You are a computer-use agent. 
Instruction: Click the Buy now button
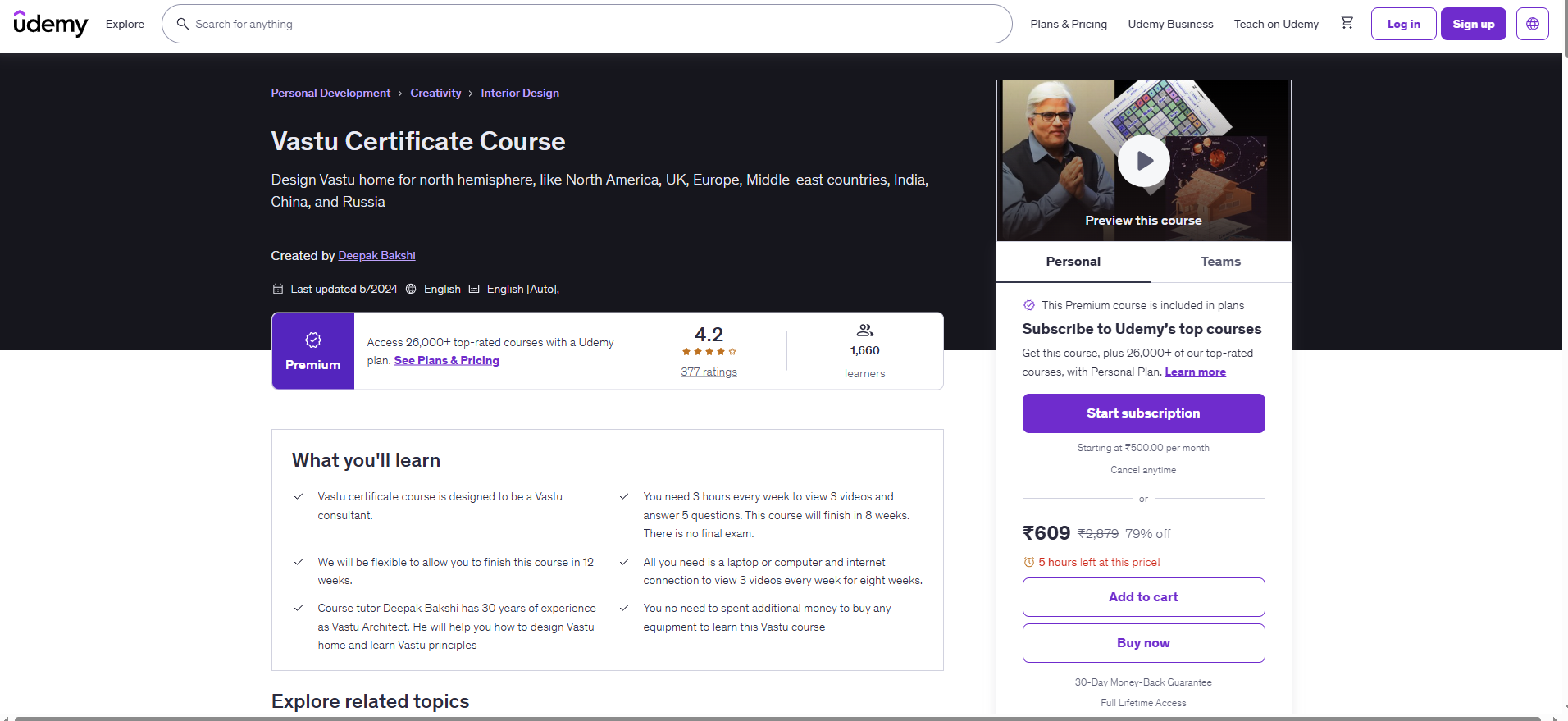tap(1143, 643)
